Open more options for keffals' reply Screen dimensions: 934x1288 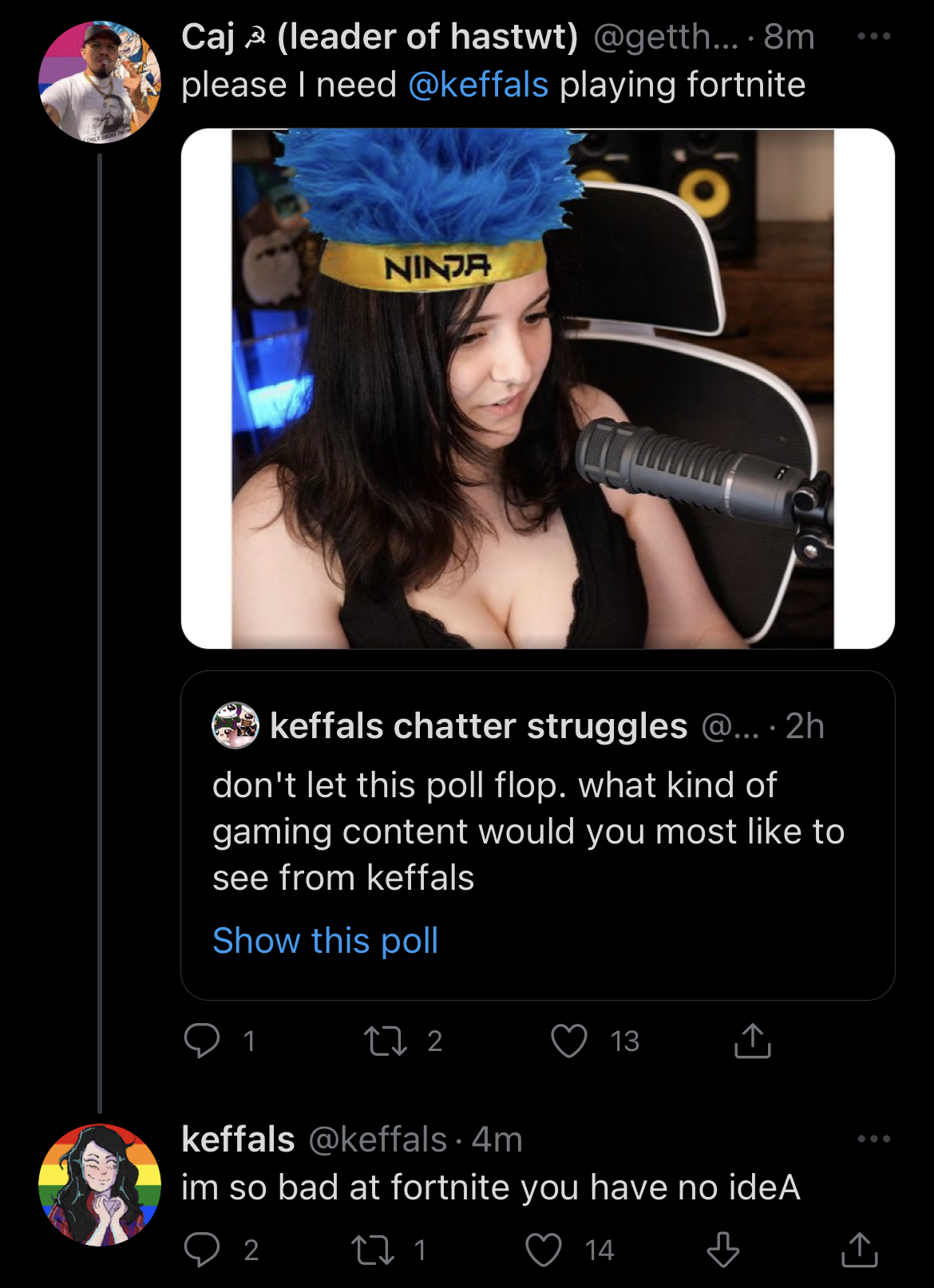(x=874, y=1139)
